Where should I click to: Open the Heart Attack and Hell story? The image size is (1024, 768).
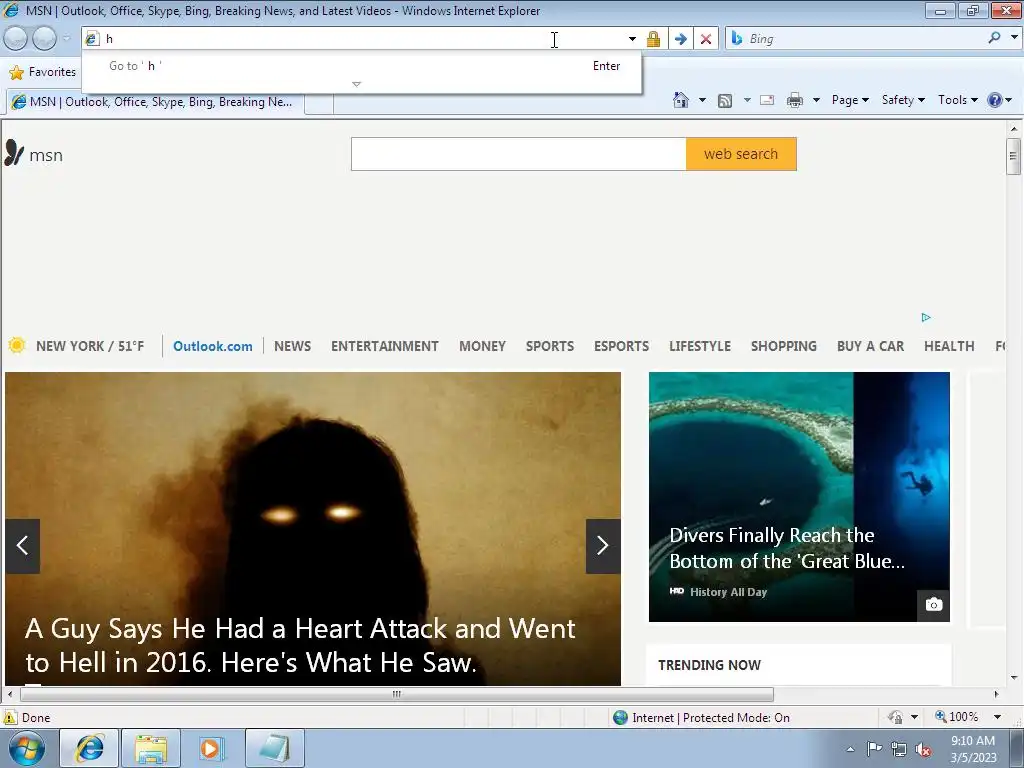(300, 645)
